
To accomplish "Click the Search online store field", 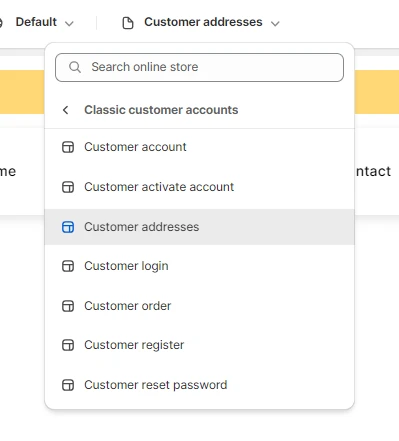I will [x=199, y=67].
